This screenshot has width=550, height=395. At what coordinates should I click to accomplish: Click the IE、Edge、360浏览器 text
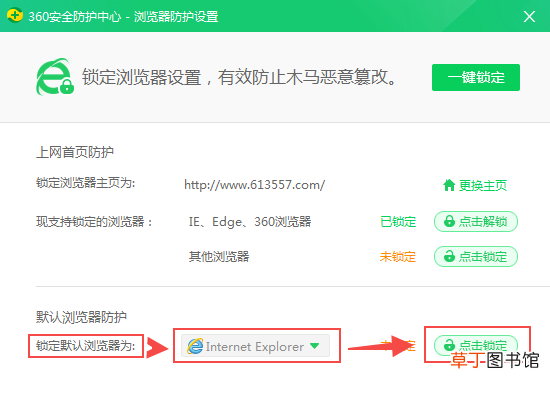point(250,222)
